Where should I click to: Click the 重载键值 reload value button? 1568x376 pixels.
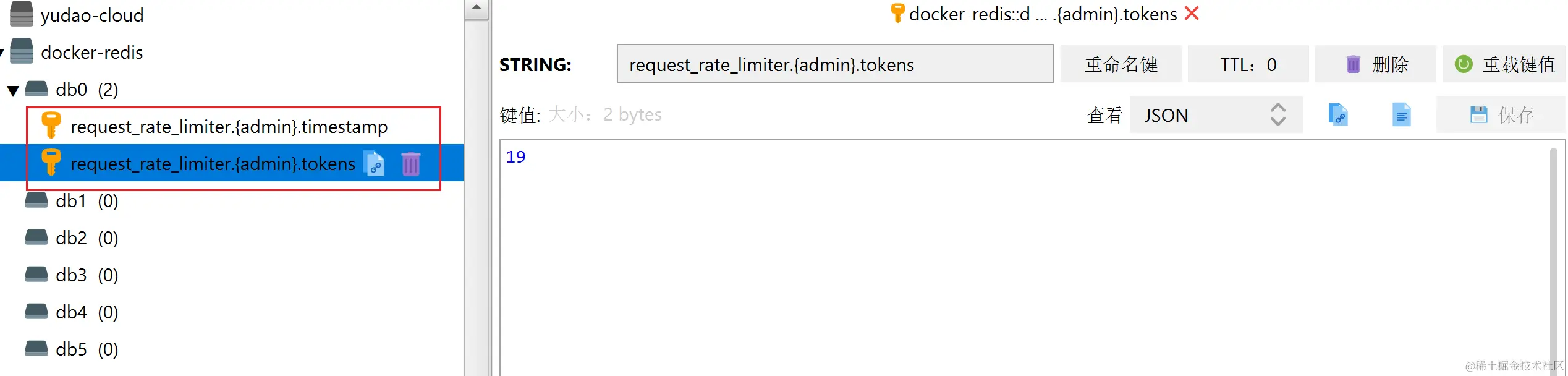1504,64
